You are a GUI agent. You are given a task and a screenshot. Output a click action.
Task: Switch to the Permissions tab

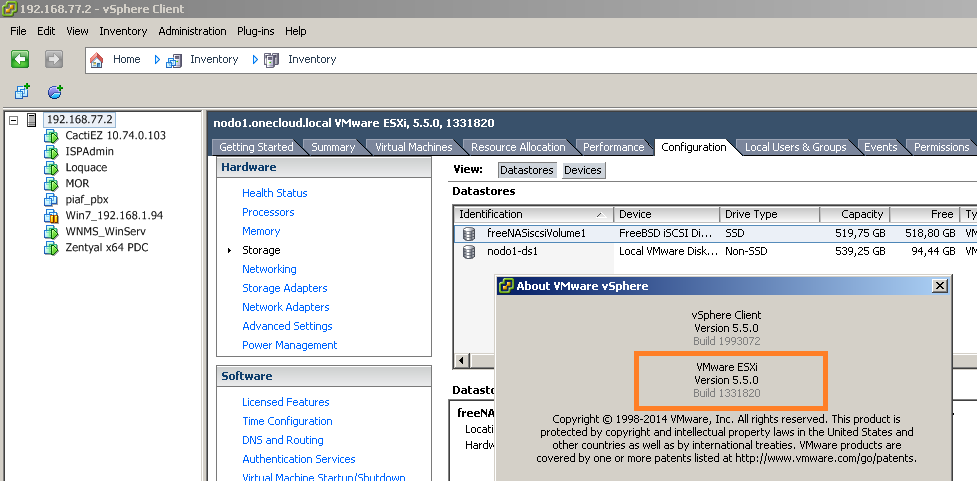(x=941, y=147)
